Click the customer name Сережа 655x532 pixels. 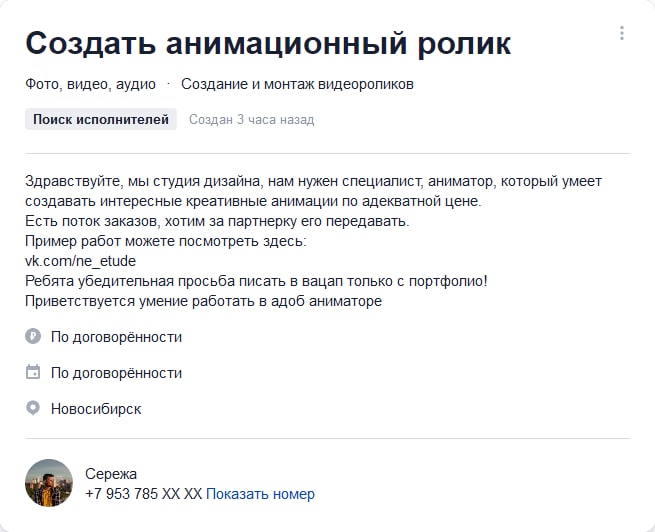(x=111, y=474)
